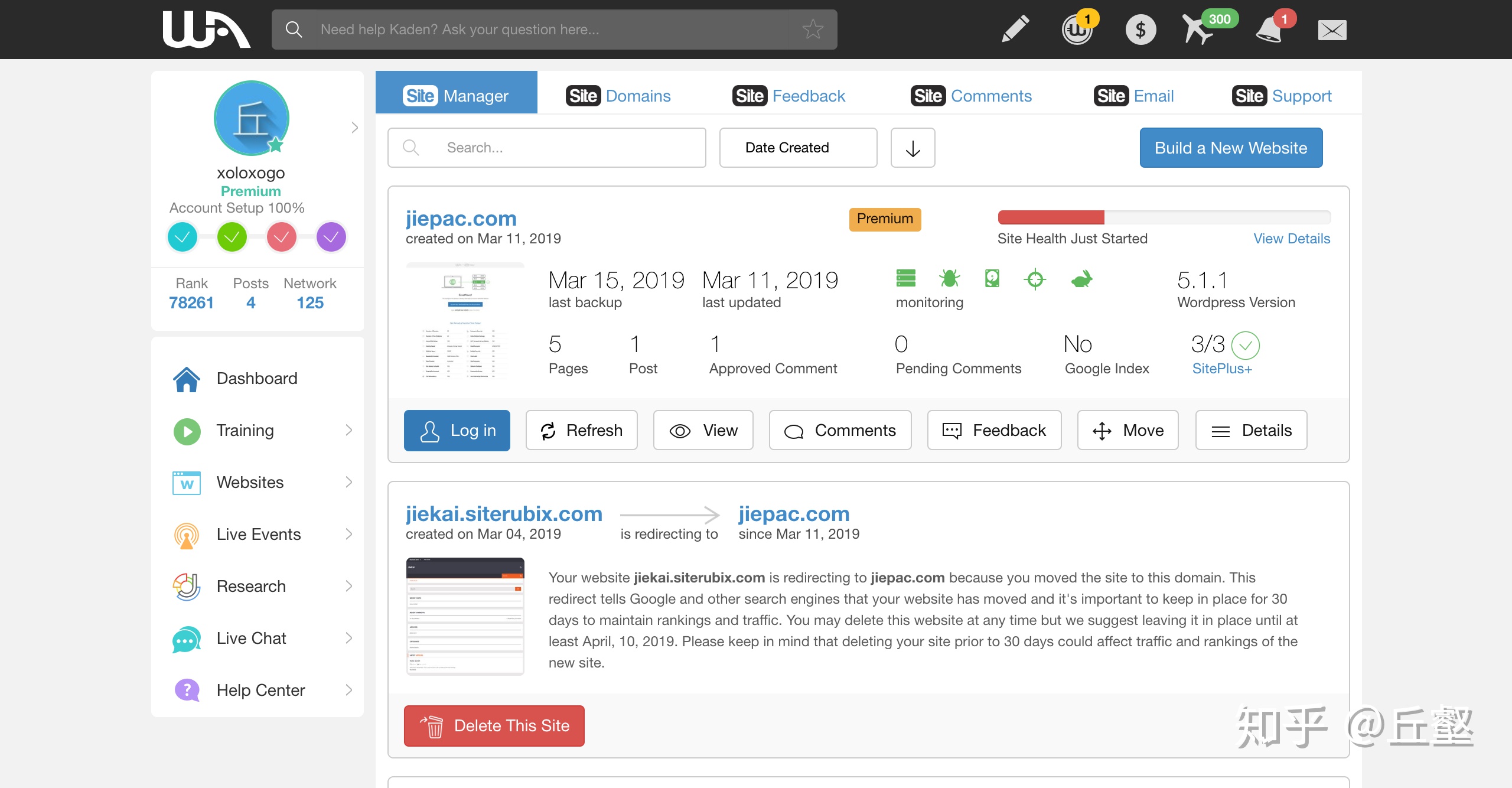Open the airplane icon showing 300

click(1199, 30)
